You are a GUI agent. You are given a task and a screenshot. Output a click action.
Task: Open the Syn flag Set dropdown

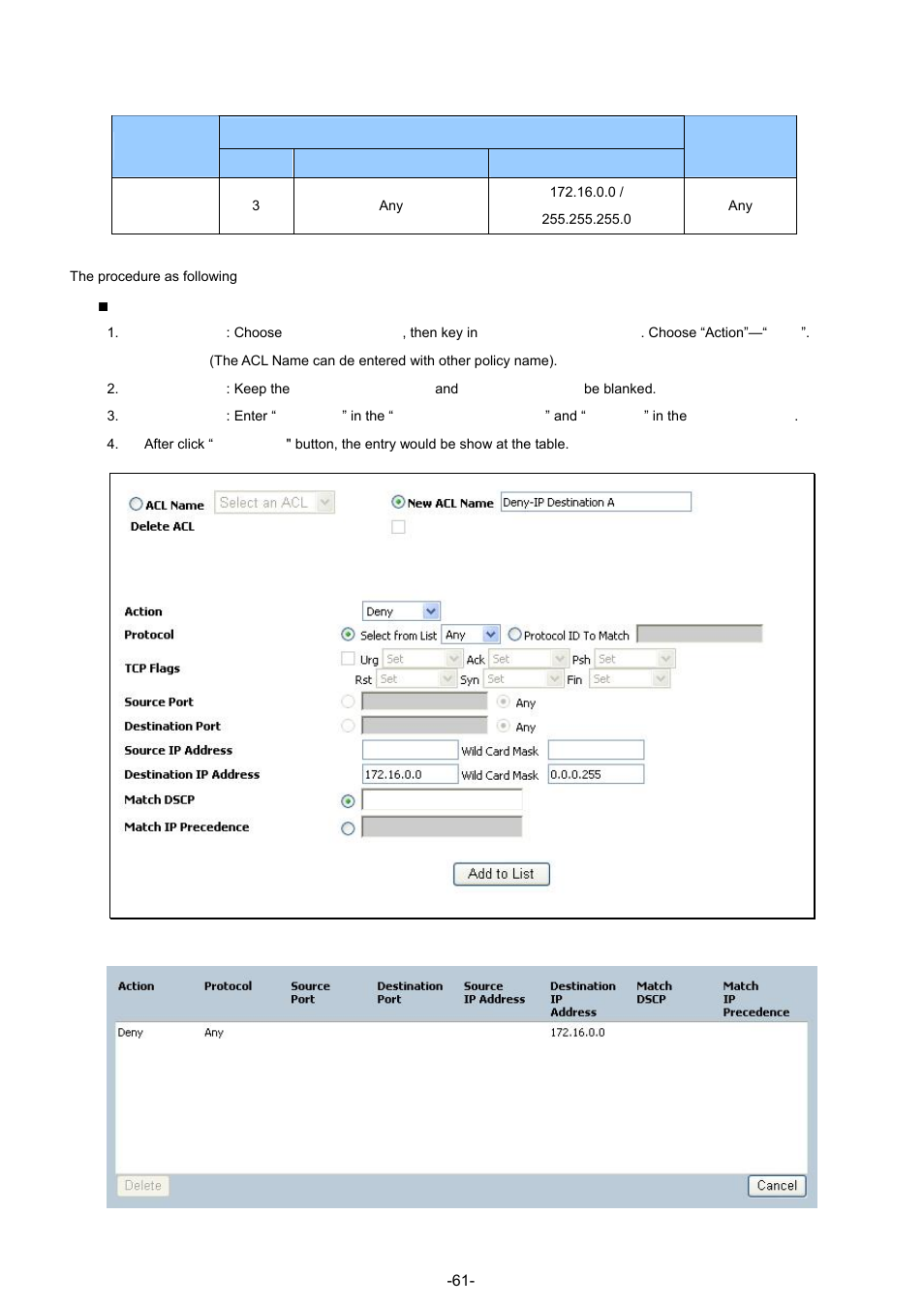[x=523, y=679]
